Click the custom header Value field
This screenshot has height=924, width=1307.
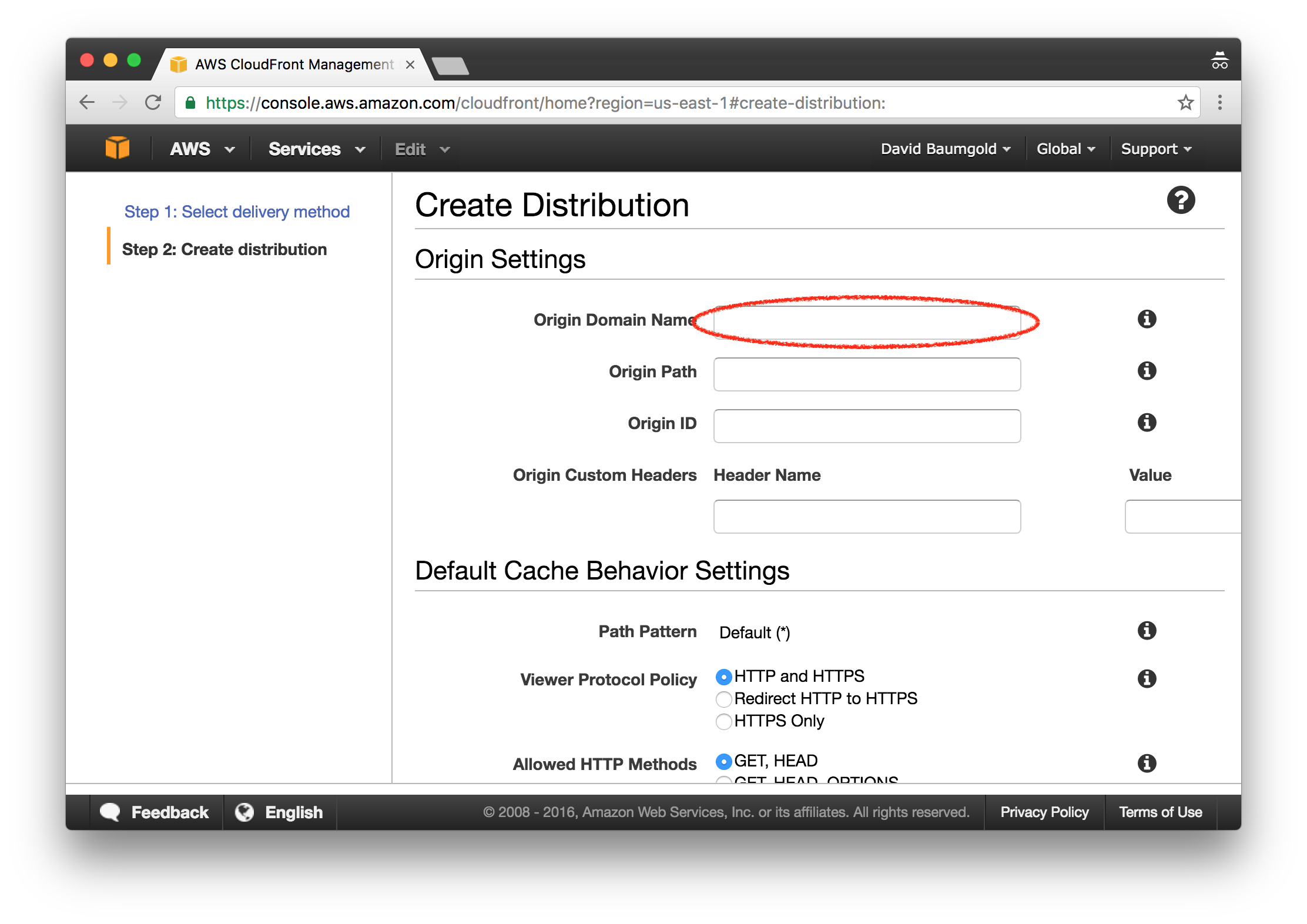(x=1182, y=516)
